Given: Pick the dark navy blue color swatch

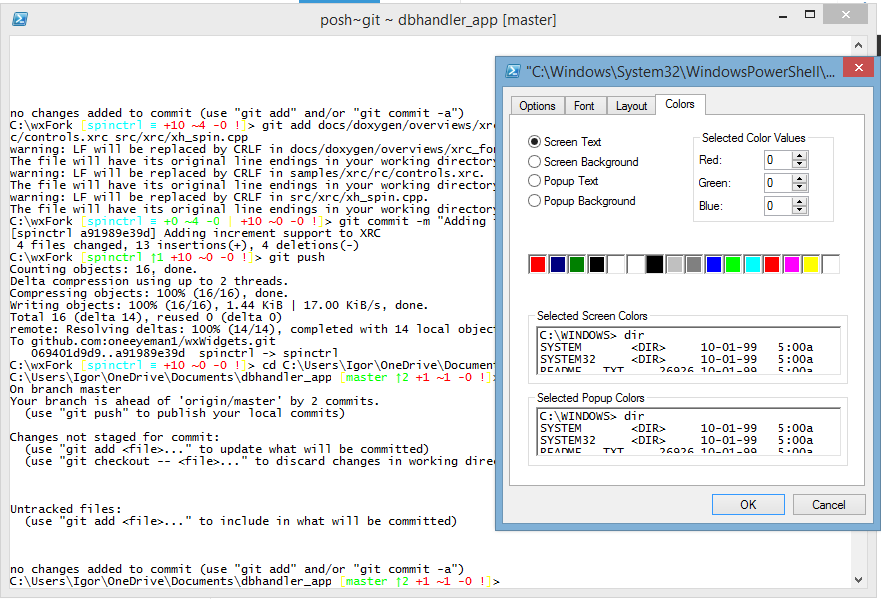Looking at the screenshot, I should coord(557,264).
